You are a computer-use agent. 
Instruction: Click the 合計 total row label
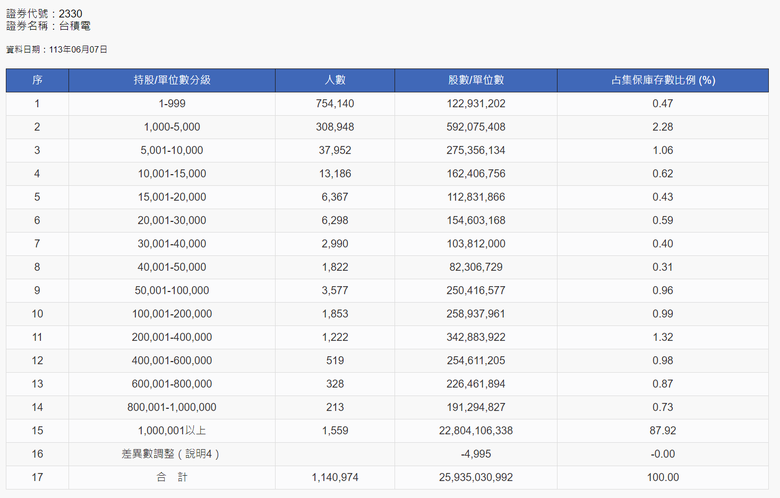click(172, 477)
